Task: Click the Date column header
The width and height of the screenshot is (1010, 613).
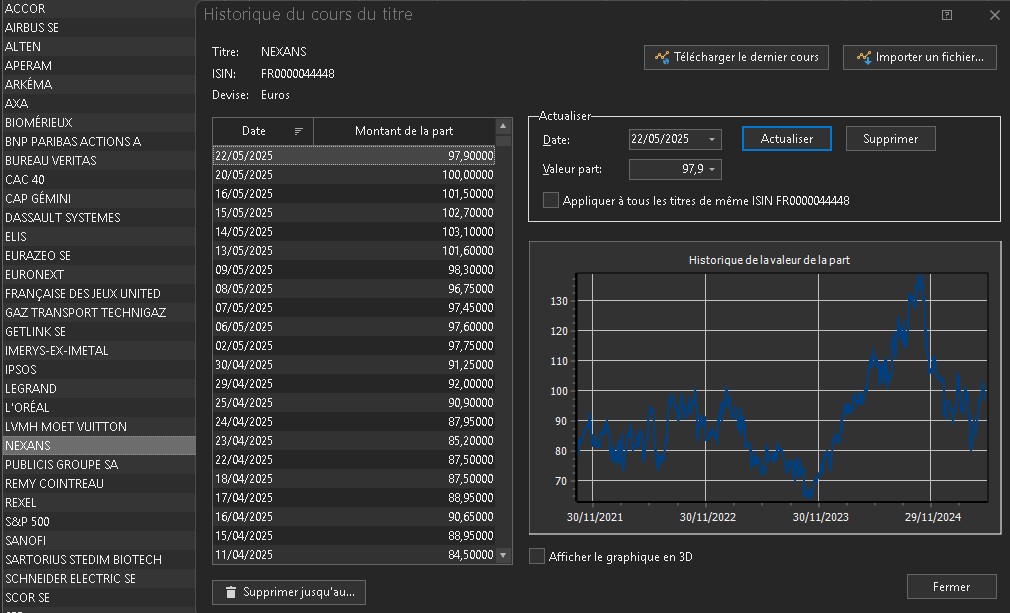Action: pyautogui.click(x=263, y=131)
